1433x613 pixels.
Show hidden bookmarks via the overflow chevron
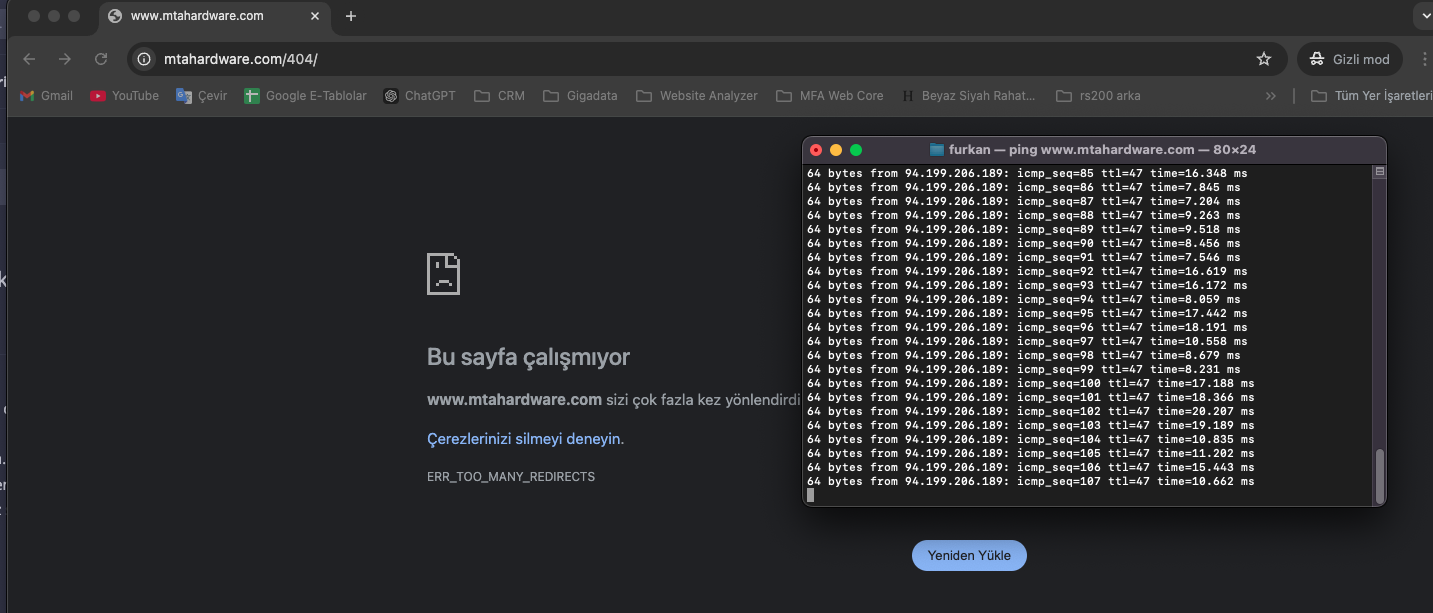[1270, 96]
